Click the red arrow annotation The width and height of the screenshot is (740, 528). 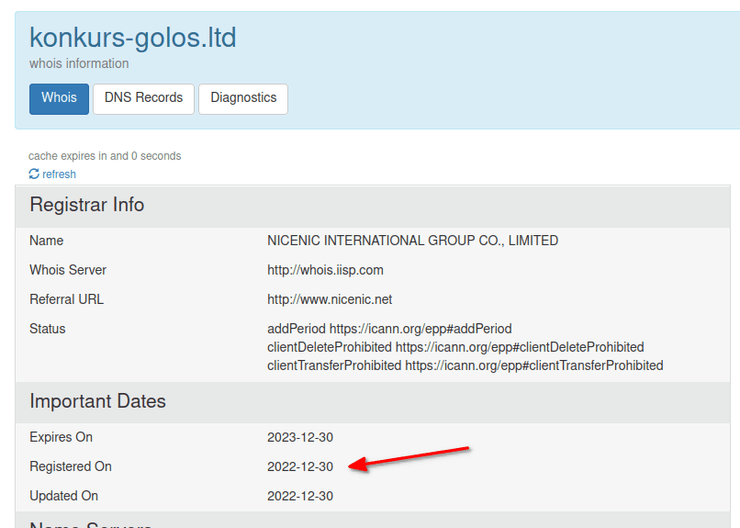408,457
